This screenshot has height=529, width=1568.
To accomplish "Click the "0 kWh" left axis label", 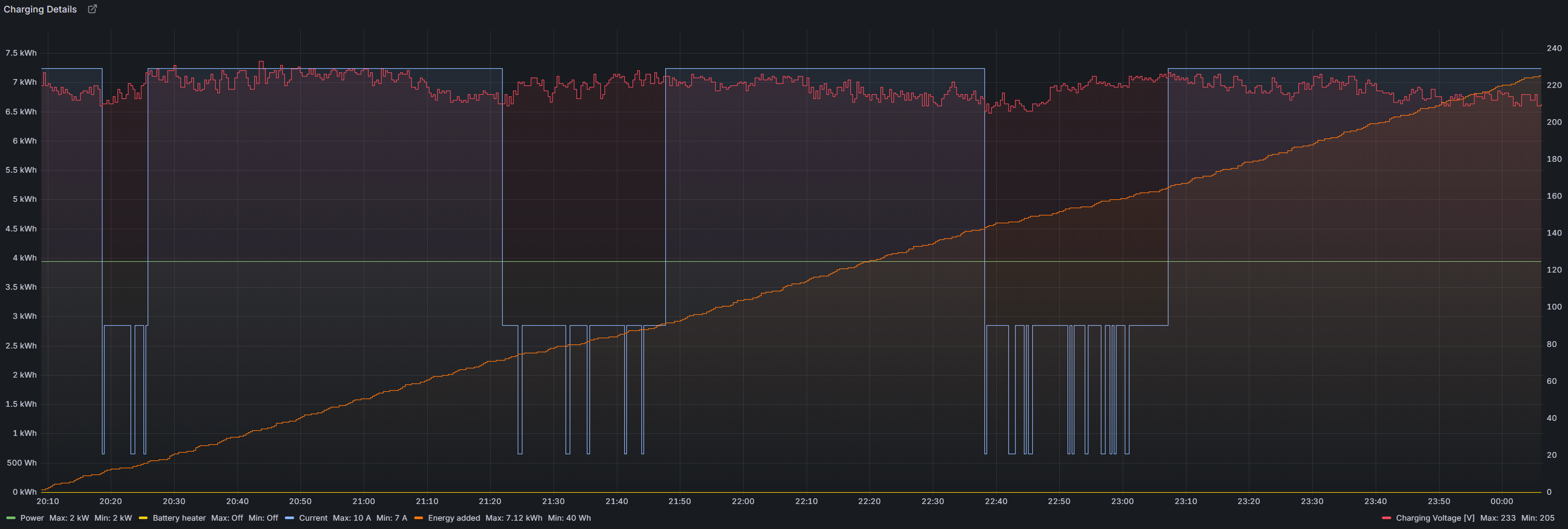I will 24,492.
